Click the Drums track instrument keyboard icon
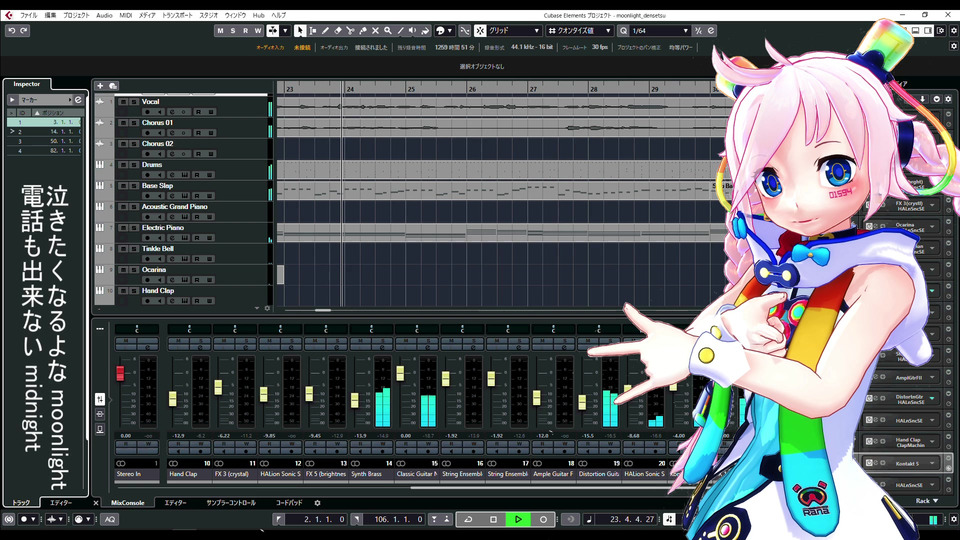960x540 pixels. click(x=100, y=165)
